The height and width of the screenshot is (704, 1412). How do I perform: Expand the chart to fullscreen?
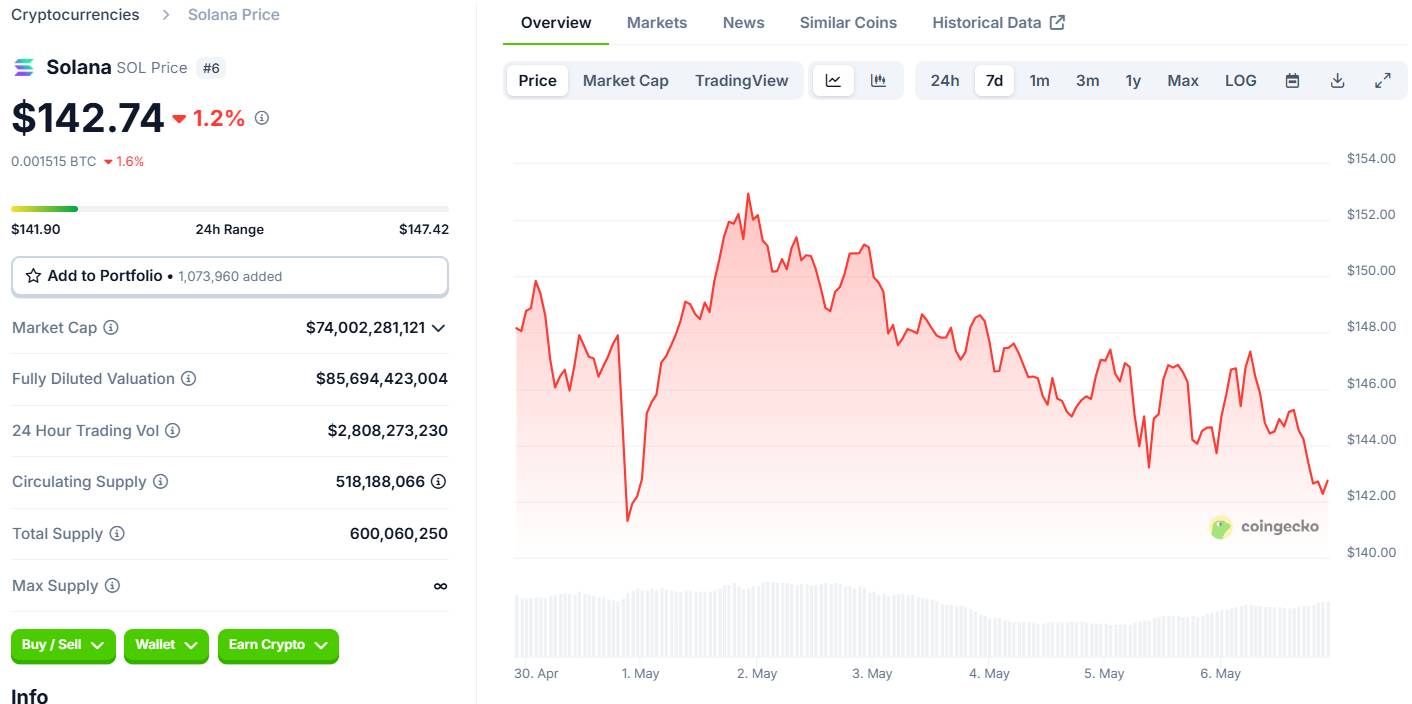[x=1383, y=81]
